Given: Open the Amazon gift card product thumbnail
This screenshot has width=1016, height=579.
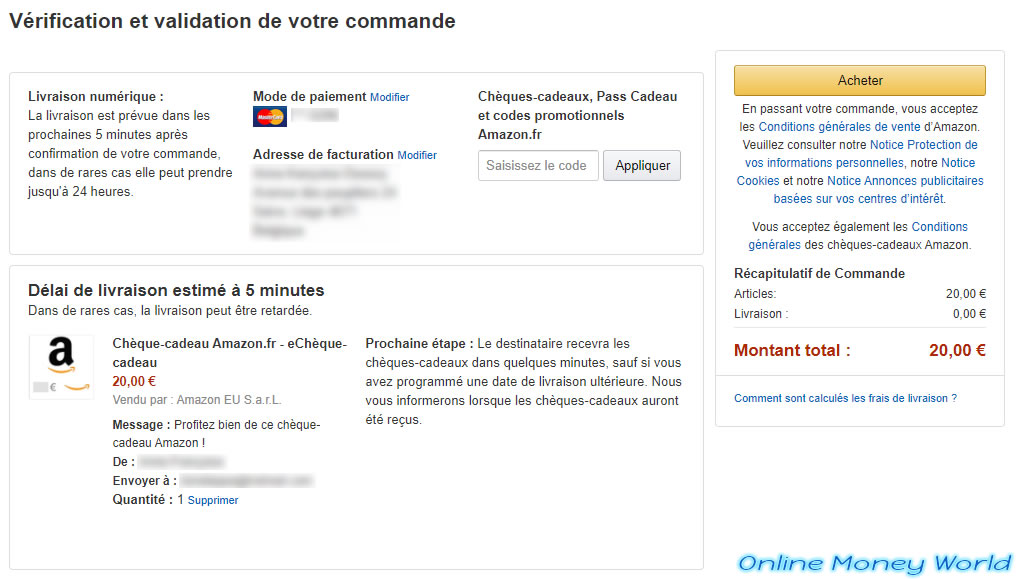Looking at the screenshot, I should coord(62,367).
